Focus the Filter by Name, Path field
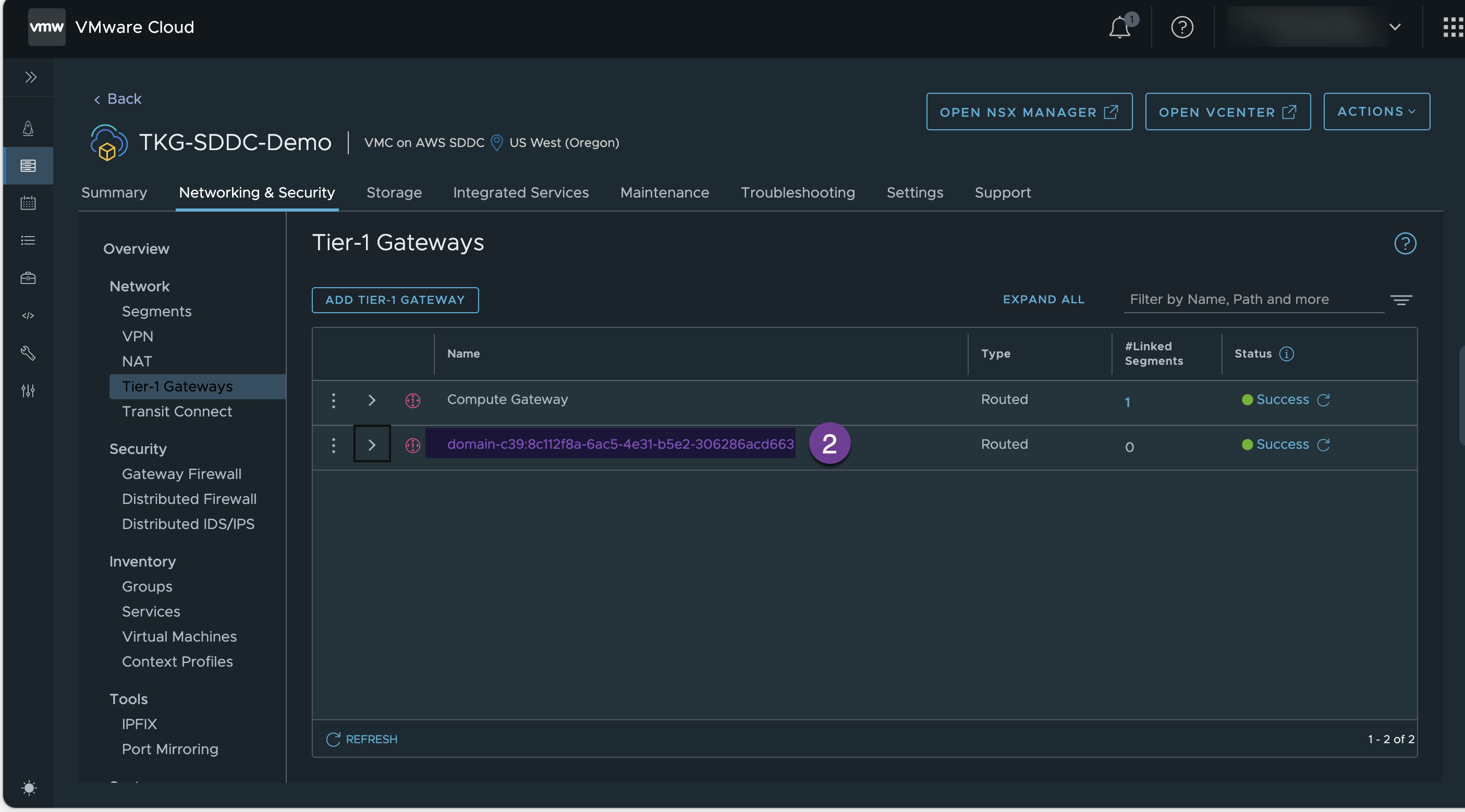Image resolution: width=1465 pixels, height=812 pixels. pos(1253,299)
